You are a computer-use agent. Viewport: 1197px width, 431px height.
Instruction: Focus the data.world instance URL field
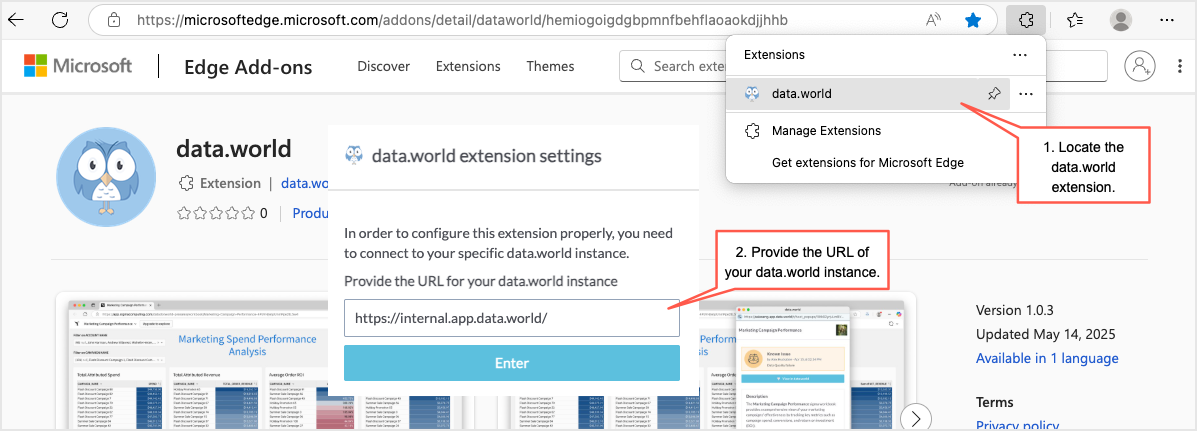[x=511, y=318]
